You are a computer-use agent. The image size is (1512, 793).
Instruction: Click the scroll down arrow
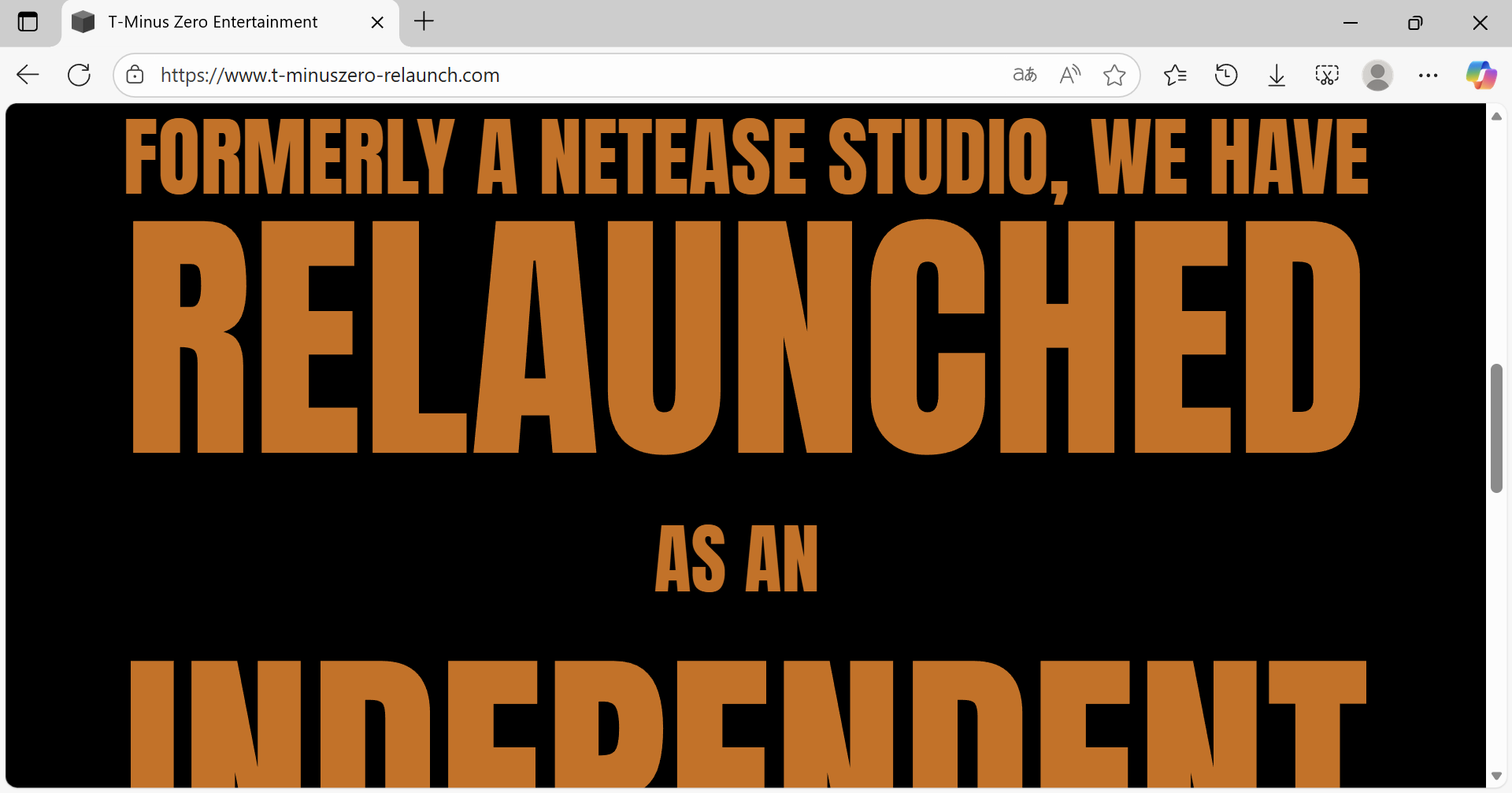pos(1496,776)
